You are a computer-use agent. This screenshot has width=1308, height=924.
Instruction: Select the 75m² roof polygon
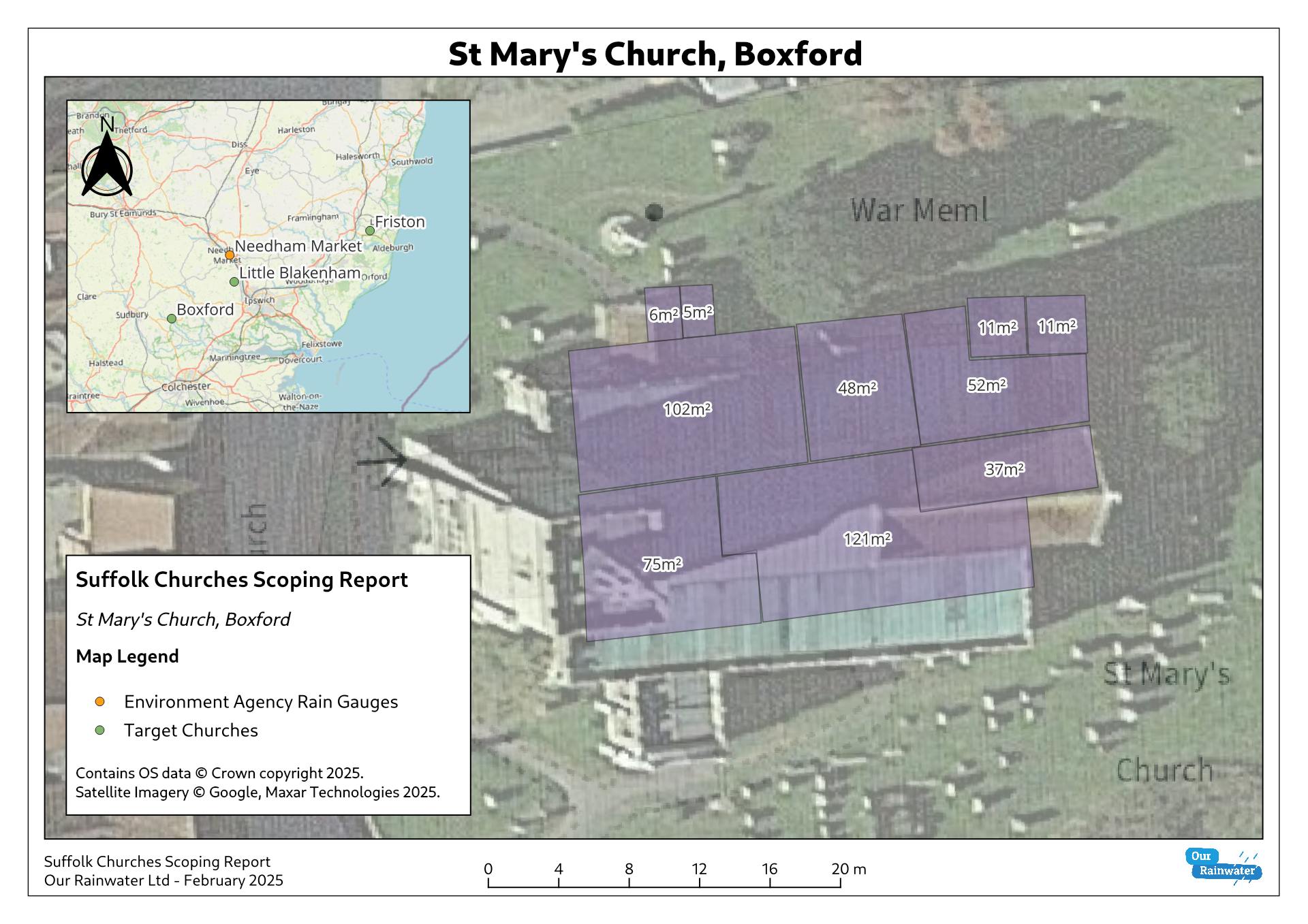[x=661, y=564]
